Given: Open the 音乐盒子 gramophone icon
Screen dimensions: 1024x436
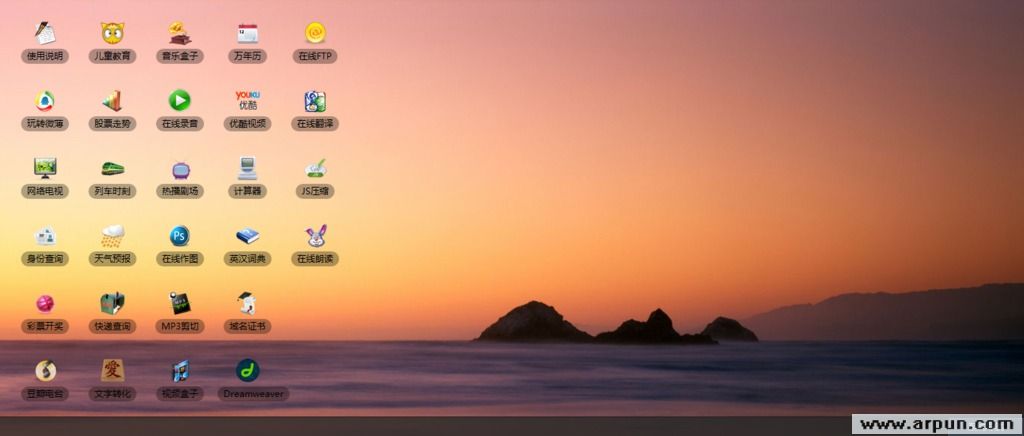Looking at the screenshot, I should coord(180,34).
